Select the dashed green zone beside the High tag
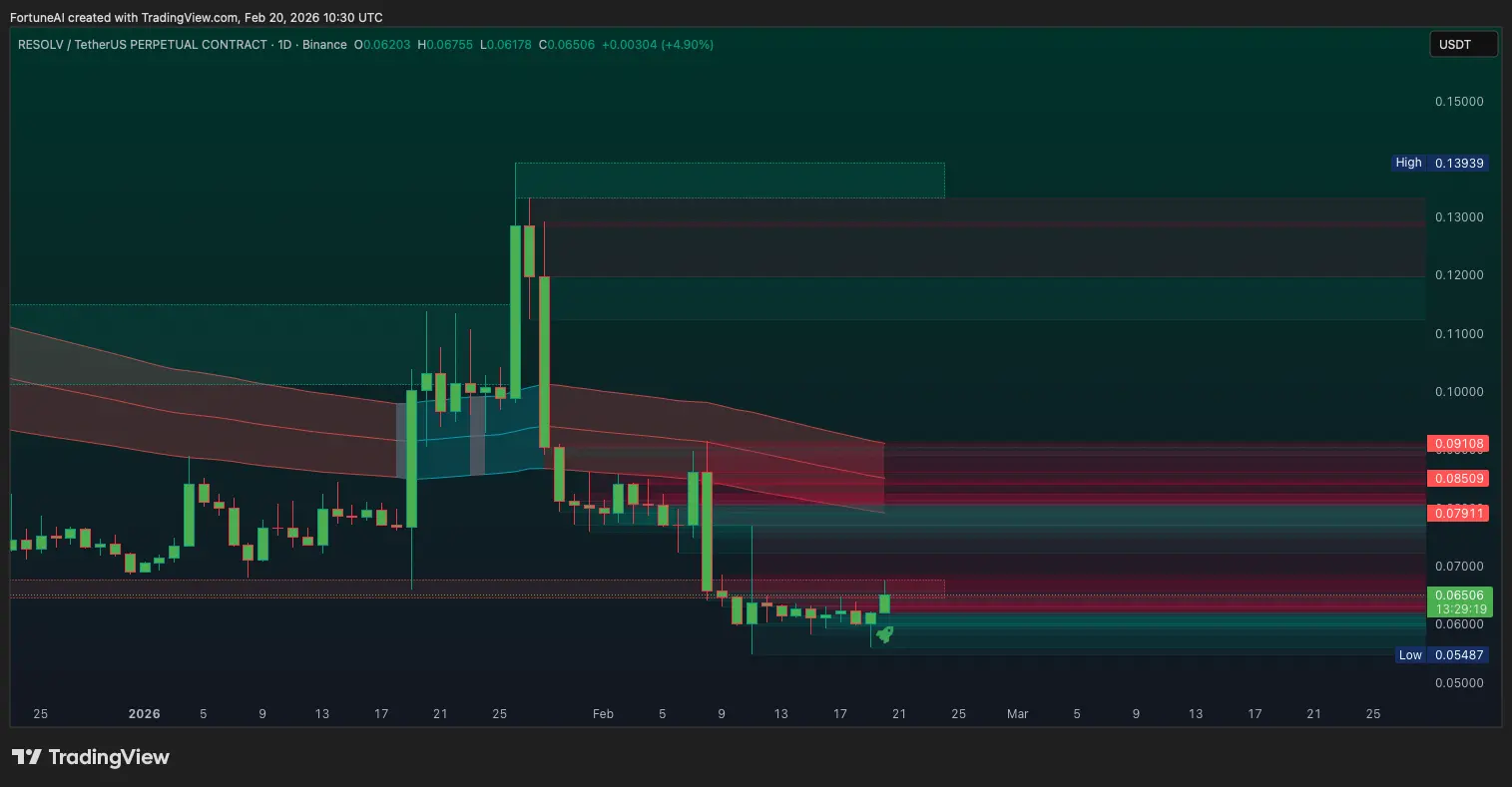The height and width of the screenshot is (787, 1512). point(730,181)
